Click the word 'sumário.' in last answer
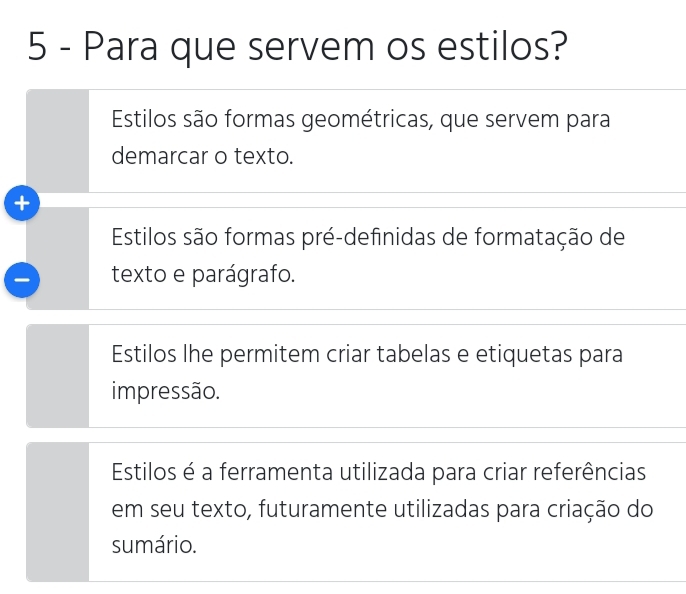This screenshot has width=686, height=594. pos(154,546)
